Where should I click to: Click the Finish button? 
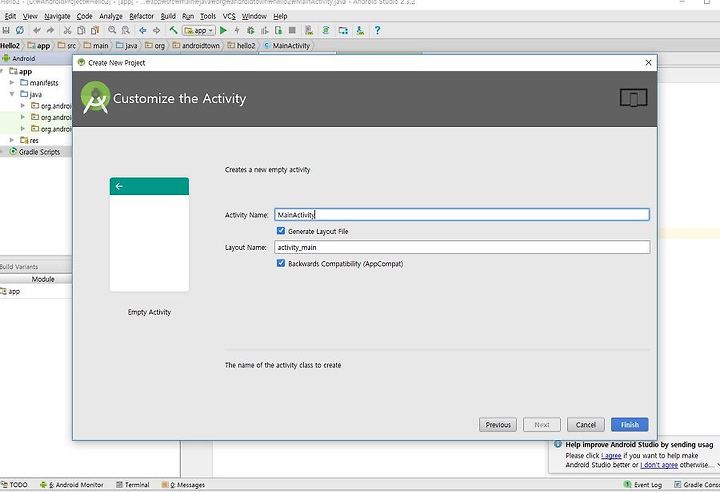point(630,424)
